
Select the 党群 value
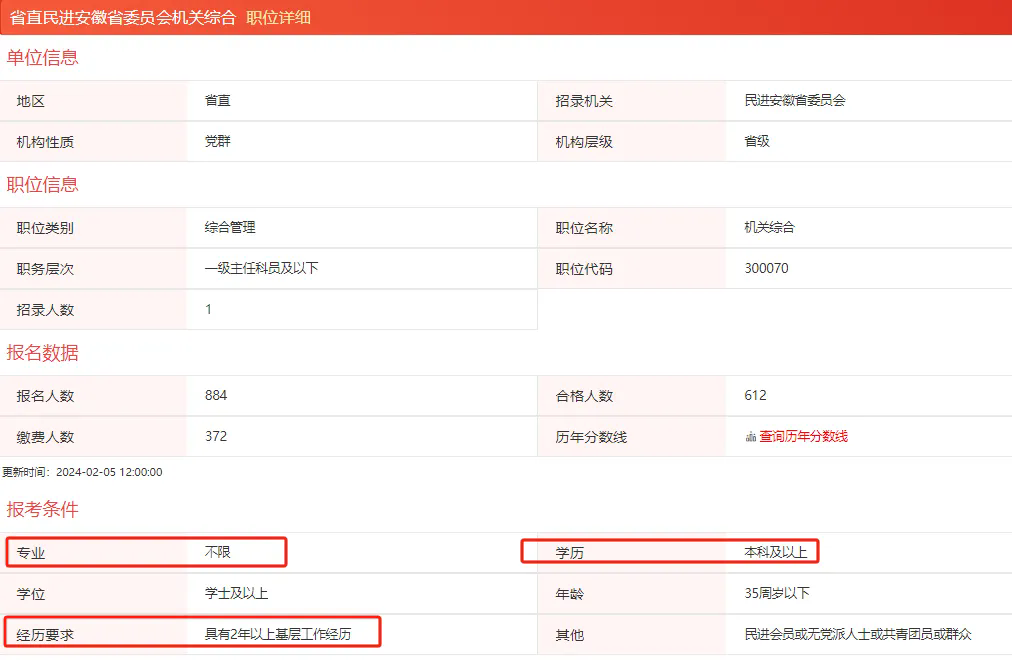click(218, 141)
